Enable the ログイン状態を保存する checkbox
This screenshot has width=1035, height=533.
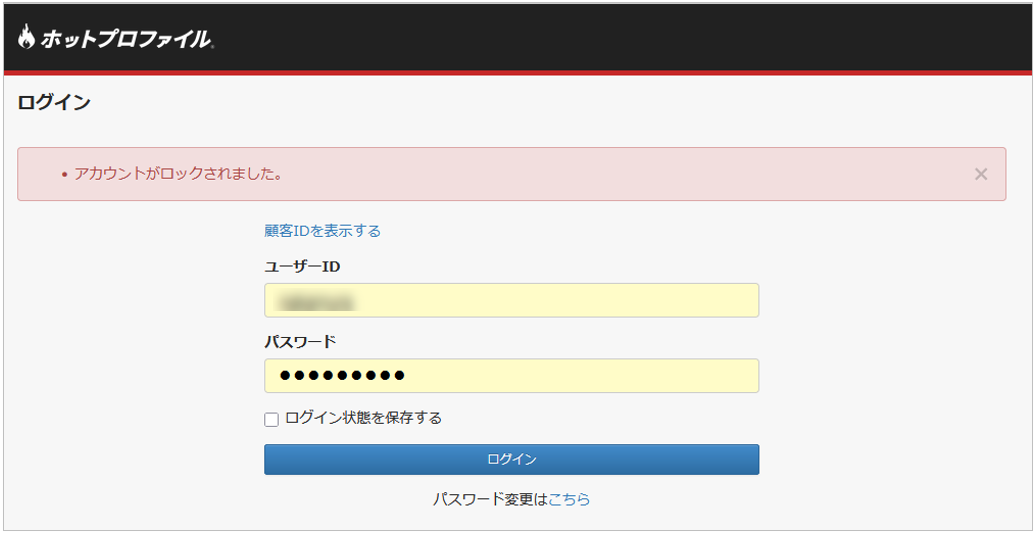(x=271, y=419)
